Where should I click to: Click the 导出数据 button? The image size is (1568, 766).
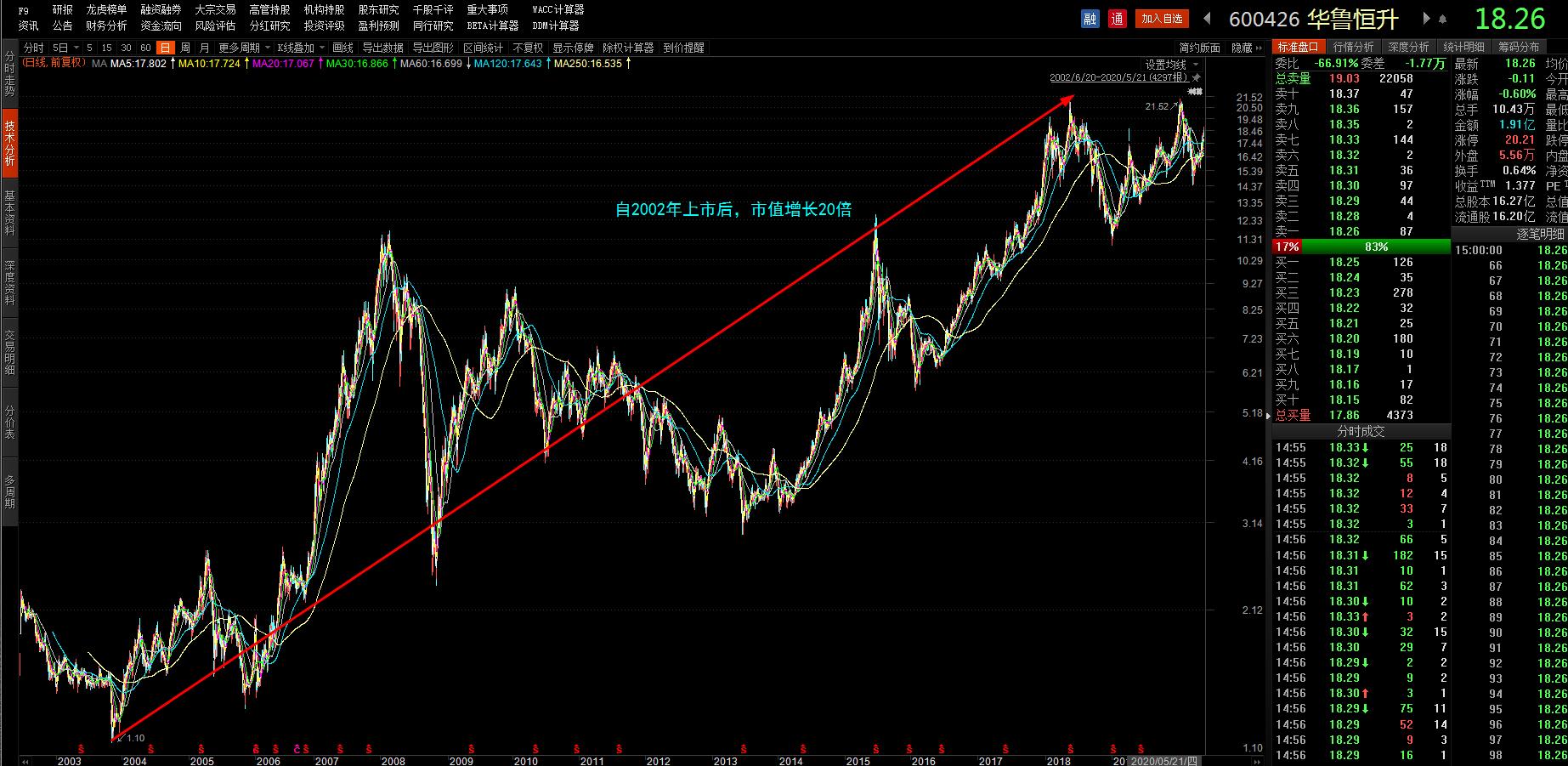click(382, 48)
